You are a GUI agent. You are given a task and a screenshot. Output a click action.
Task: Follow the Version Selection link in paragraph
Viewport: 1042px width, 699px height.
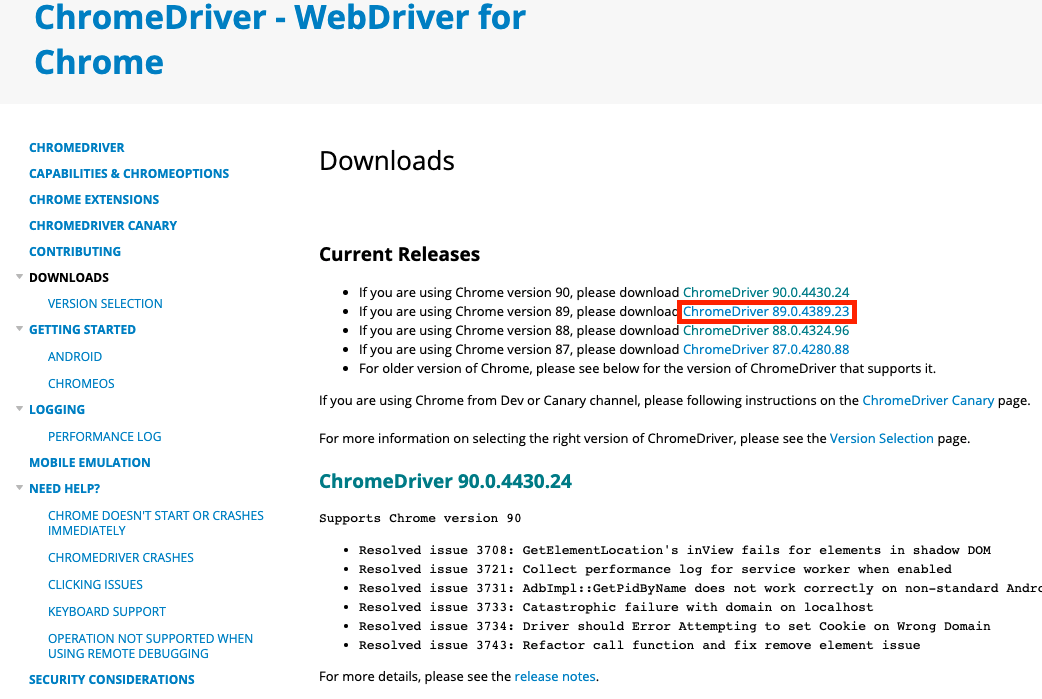click(x=881, y=439)
